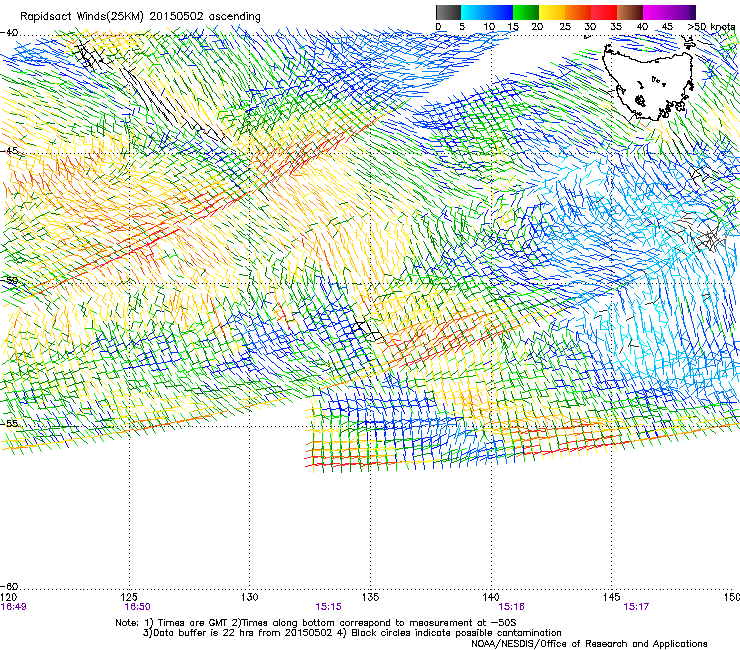Click the gray 0-5 knots legend color
This screenshot has height=650, width=740.
tap(448, 12)
